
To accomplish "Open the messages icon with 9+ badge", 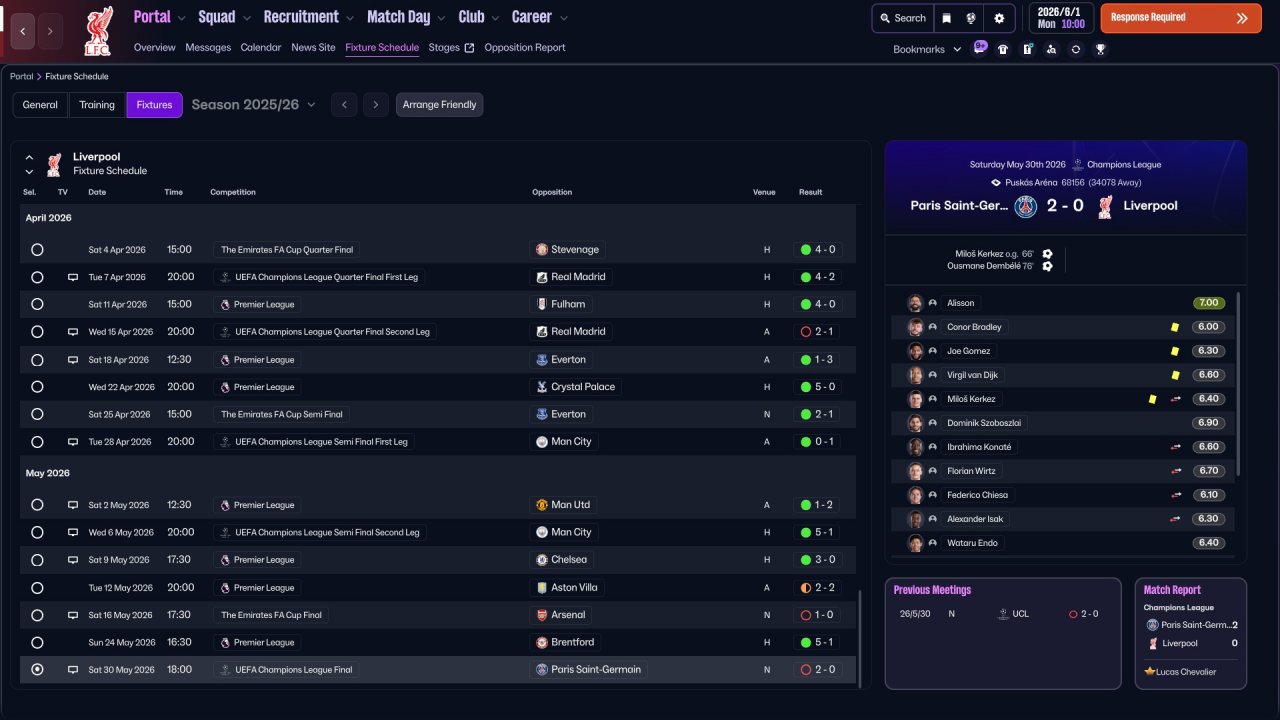I will [979, 48].
